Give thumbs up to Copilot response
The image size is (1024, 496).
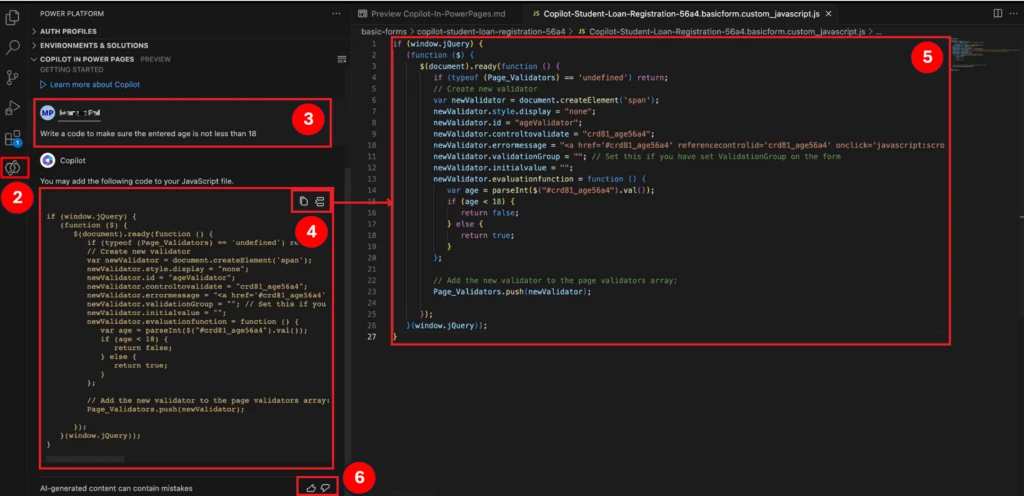coord(310,487)
